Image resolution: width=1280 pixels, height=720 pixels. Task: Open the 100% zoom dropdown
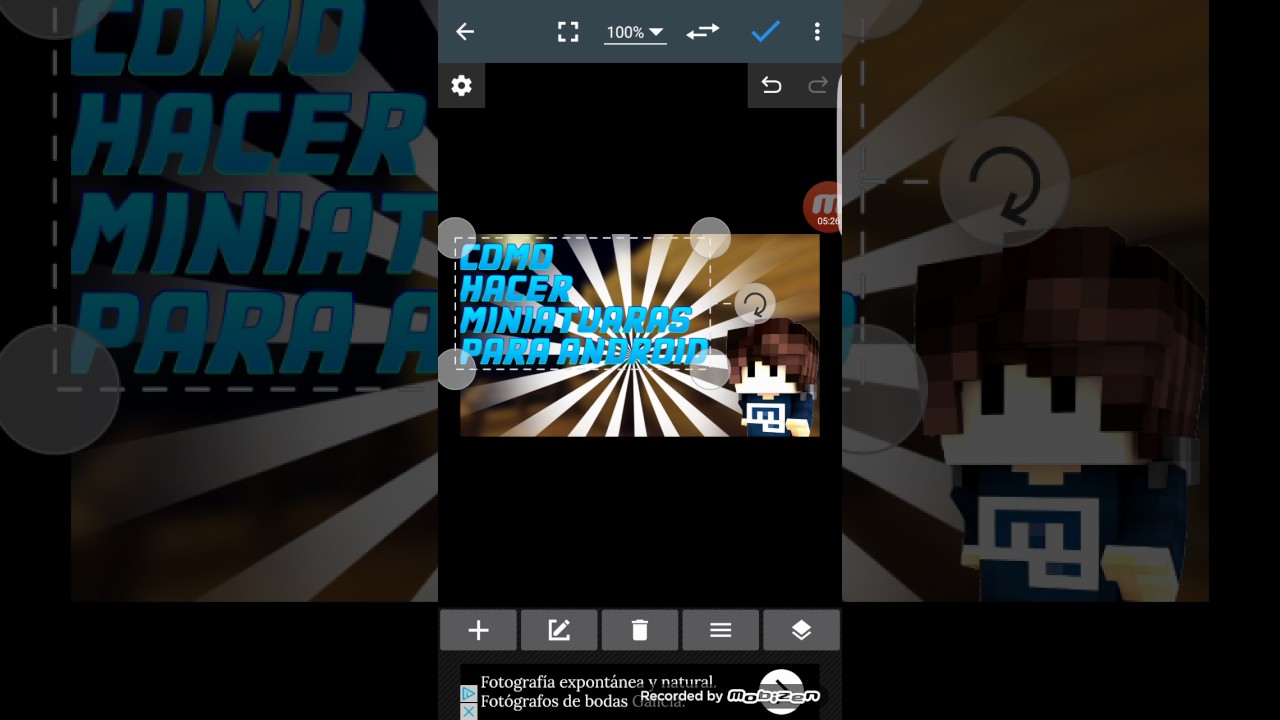[x=634, y=32]
